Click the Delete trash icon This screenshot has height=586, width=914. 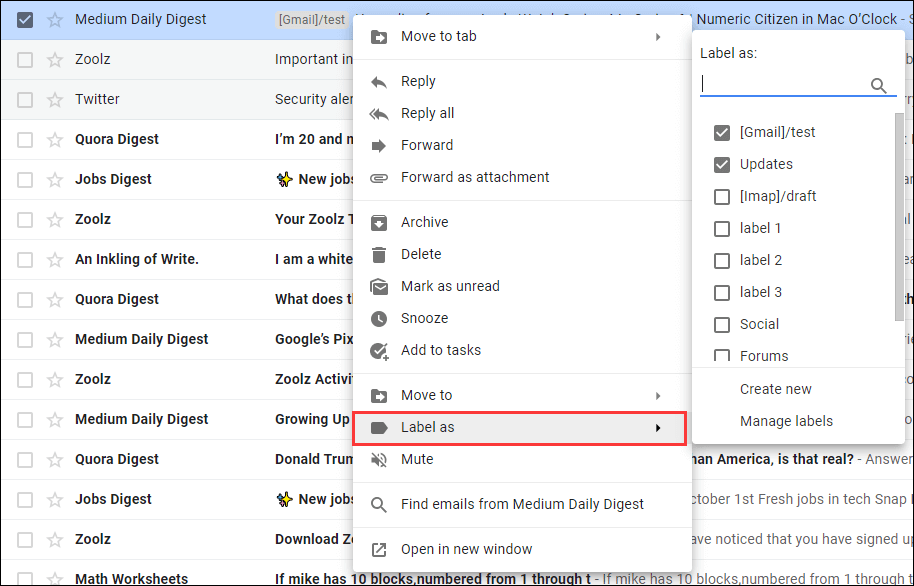(x=379, y=254)
